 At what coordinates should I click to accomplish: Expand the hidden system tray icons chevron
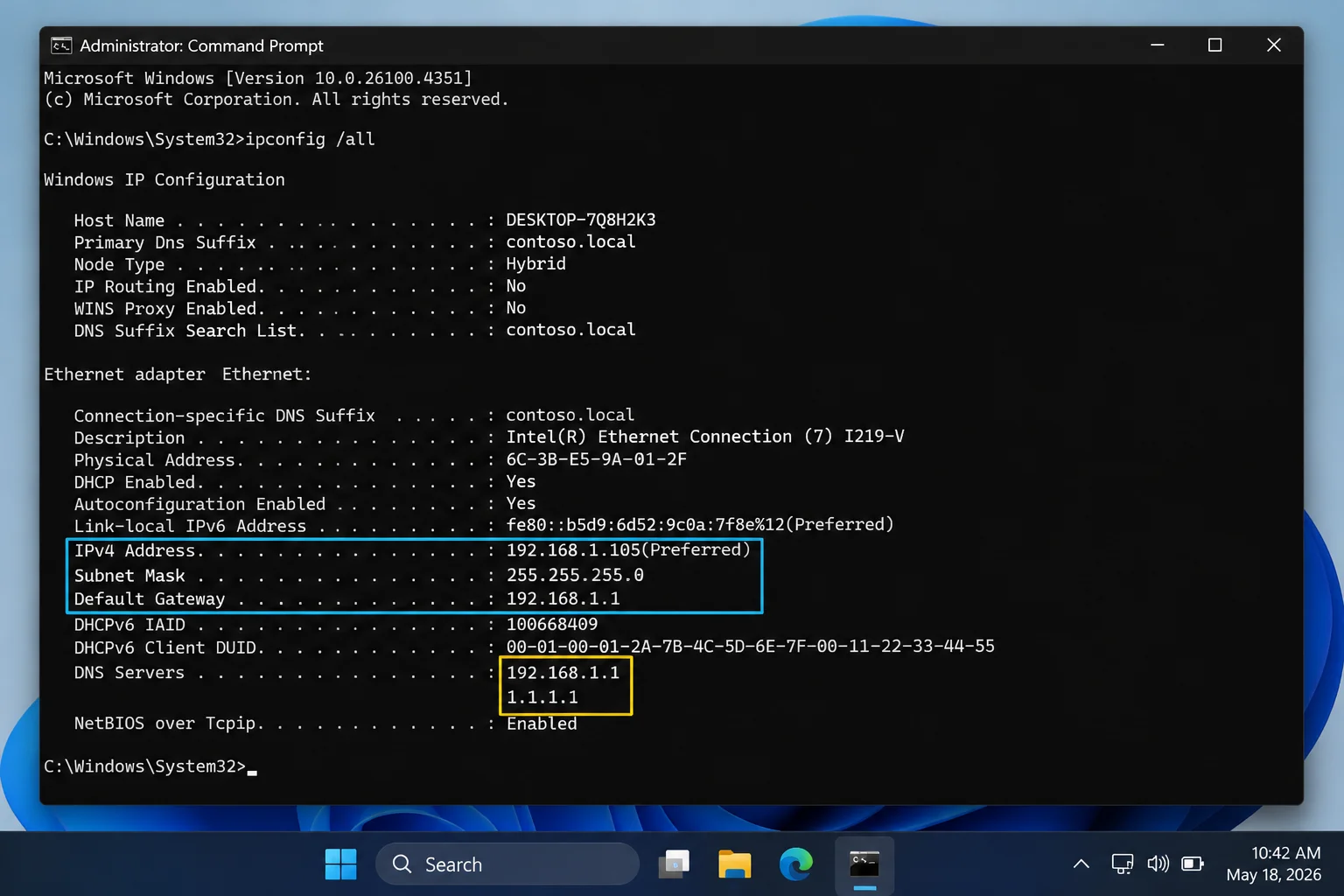(1081, 864)
